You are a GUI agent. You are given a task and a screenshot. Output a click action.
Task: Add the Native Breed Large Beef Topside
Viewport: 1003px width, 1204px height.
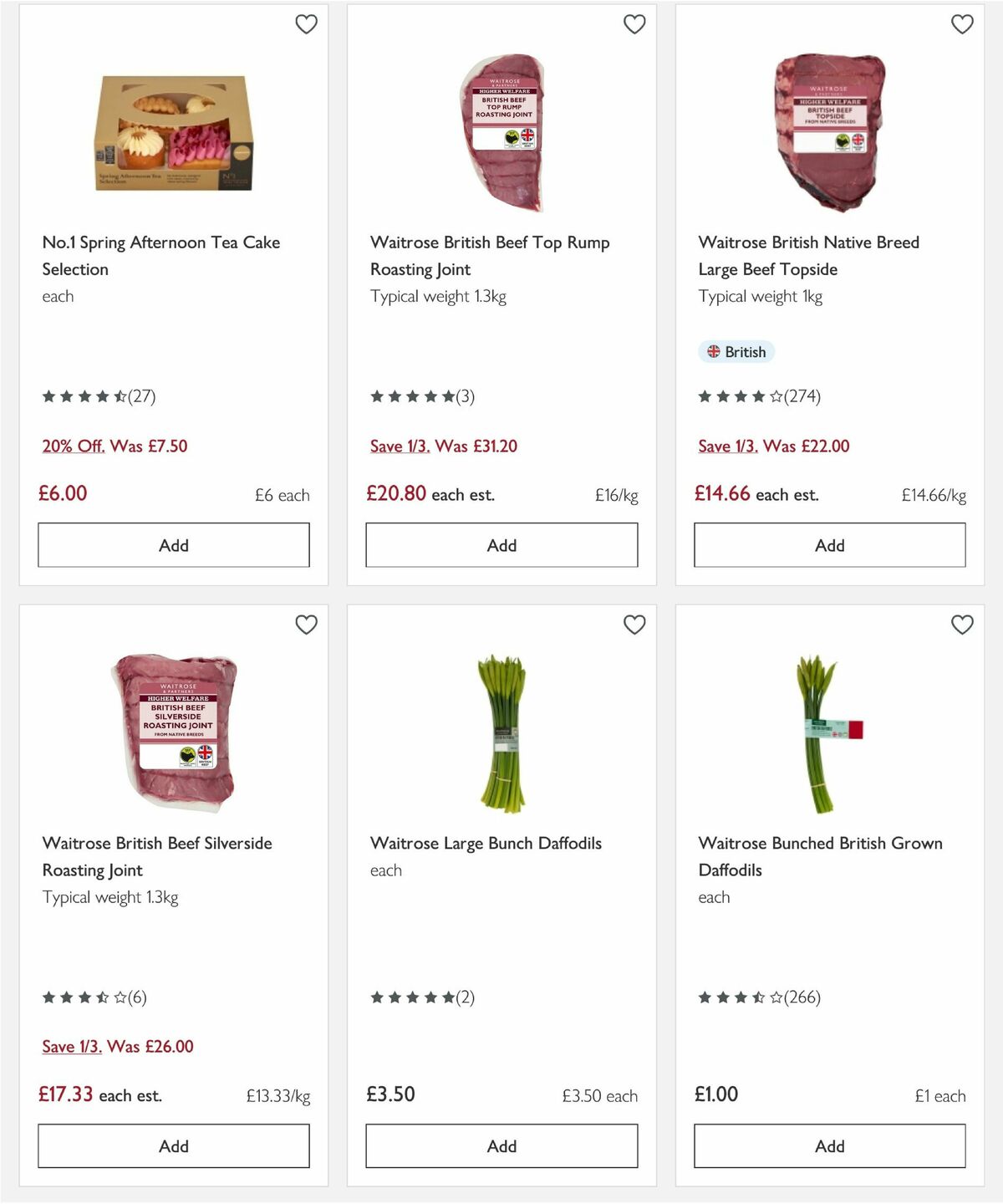(x=828, y=544)
